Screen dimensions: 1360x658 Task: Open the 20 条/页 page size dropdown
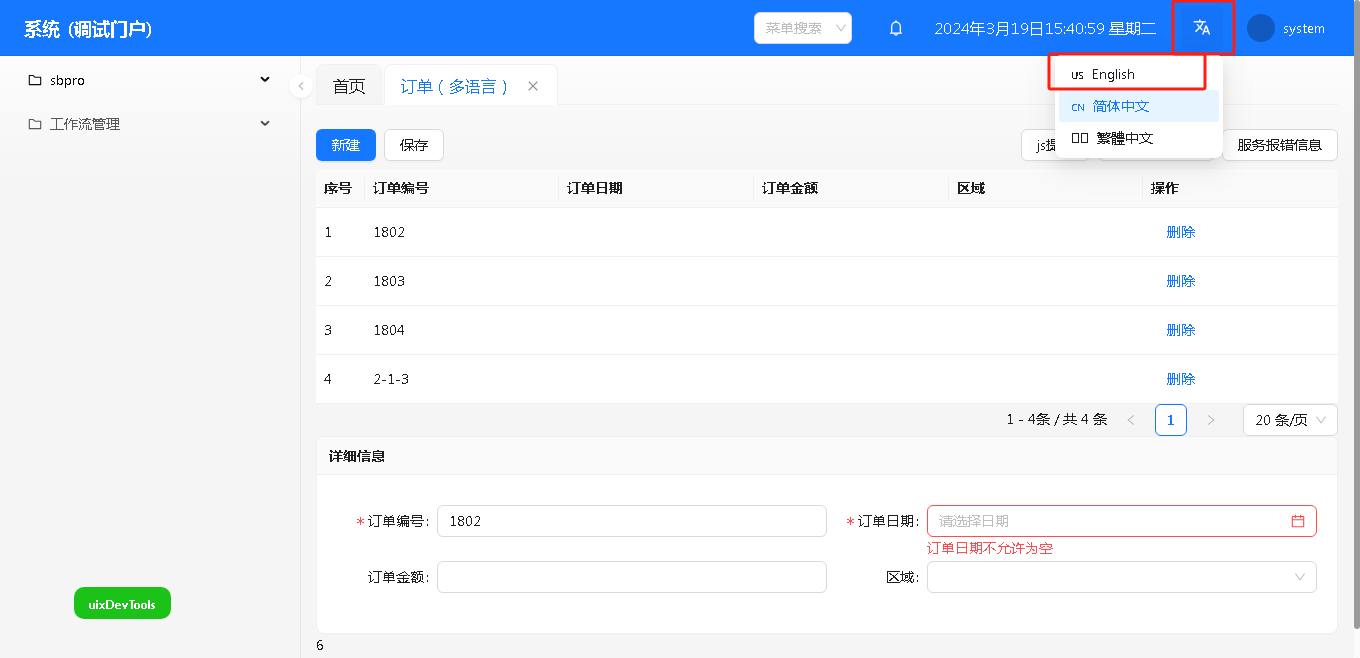click(x=1290, y=420)
